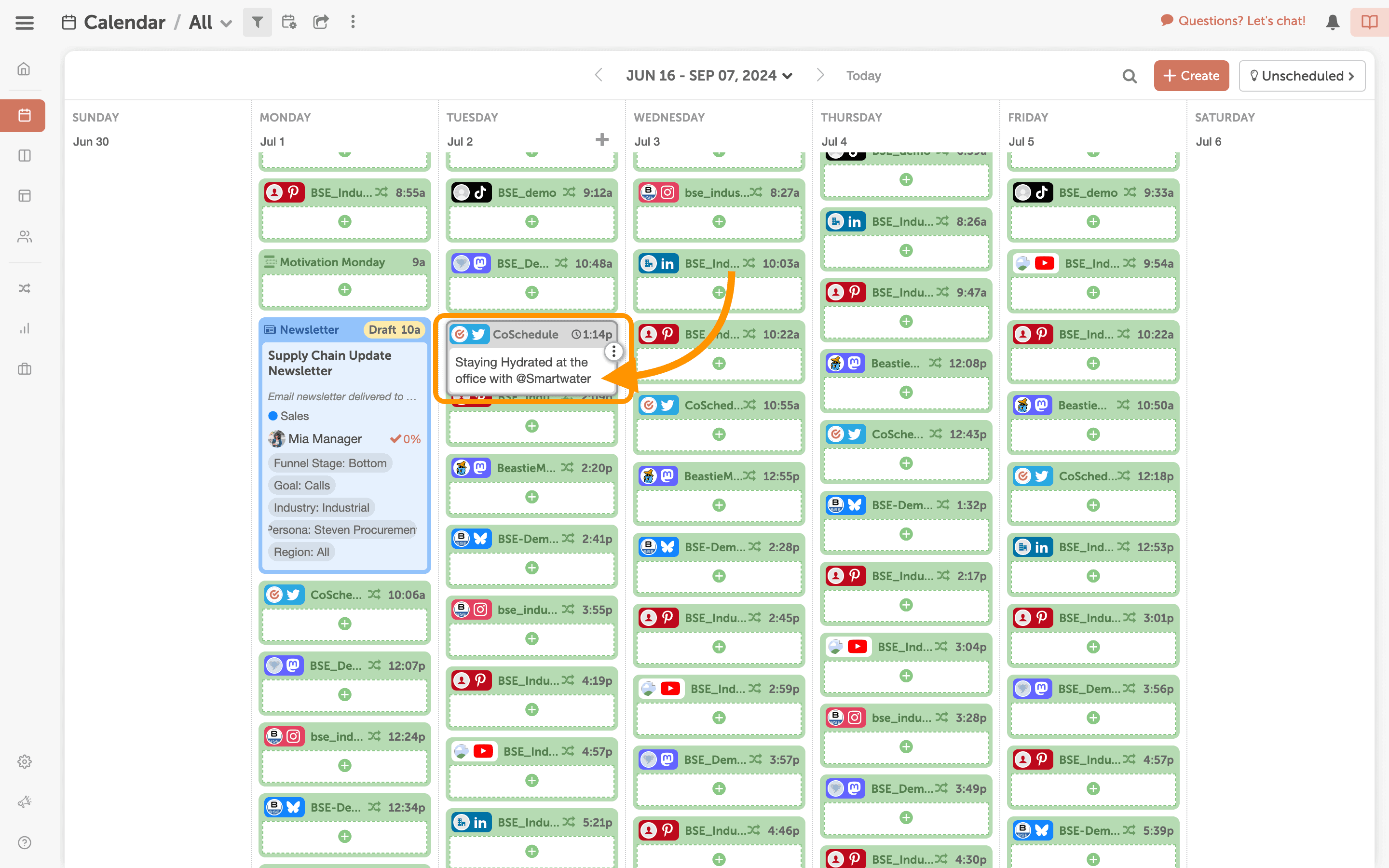Open the hamburger main menu
Viewport: 1389px width, 868px height.
tap(25, 23)
